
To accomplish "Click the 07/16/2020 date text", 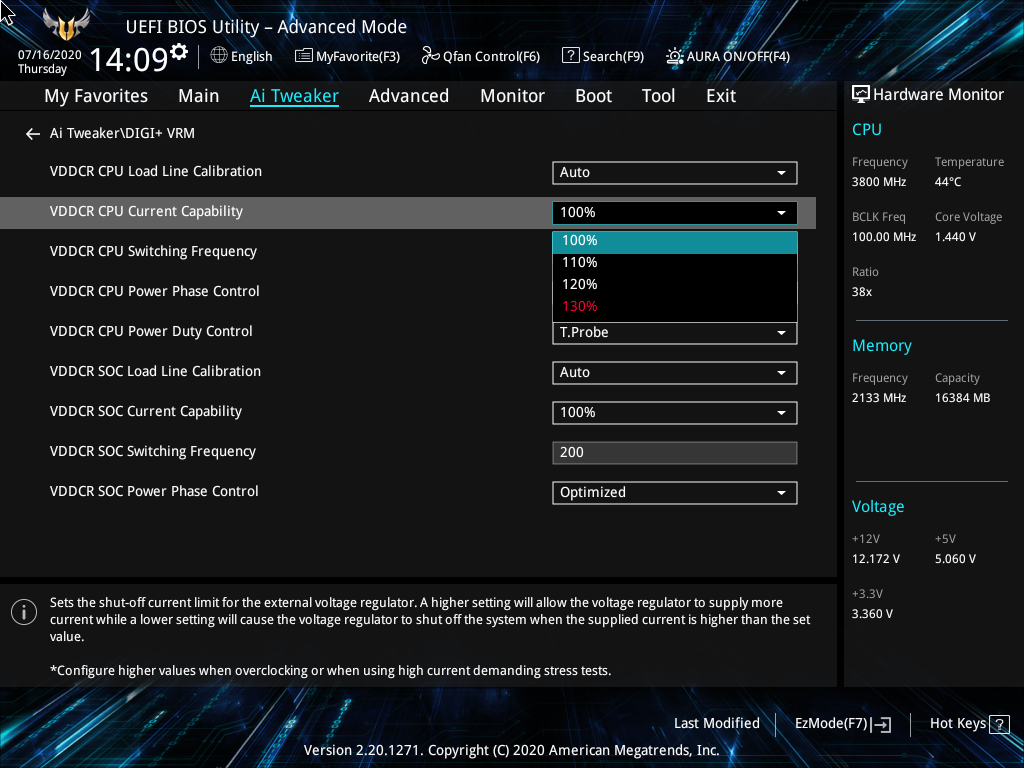I will [x=50, y=55].
